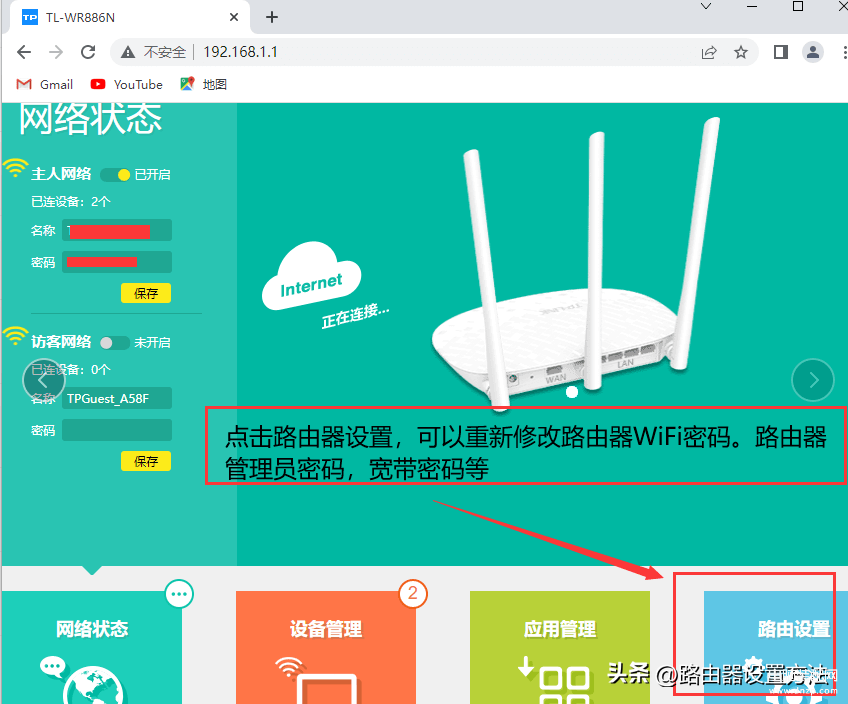Edit the main network 密码 field

click(117, 262)
